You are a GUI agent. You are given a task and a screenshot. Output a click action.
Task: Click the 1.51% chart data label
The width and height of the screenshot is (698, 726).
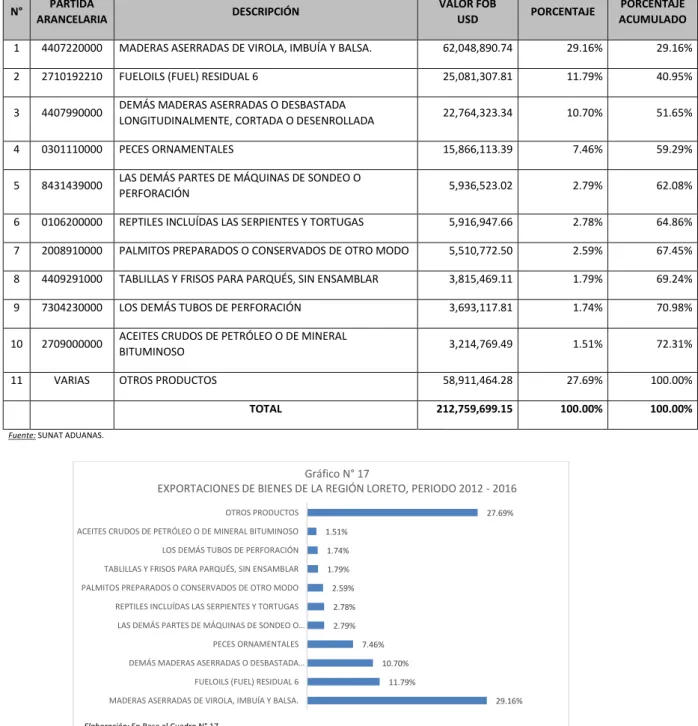click(336, 532)
